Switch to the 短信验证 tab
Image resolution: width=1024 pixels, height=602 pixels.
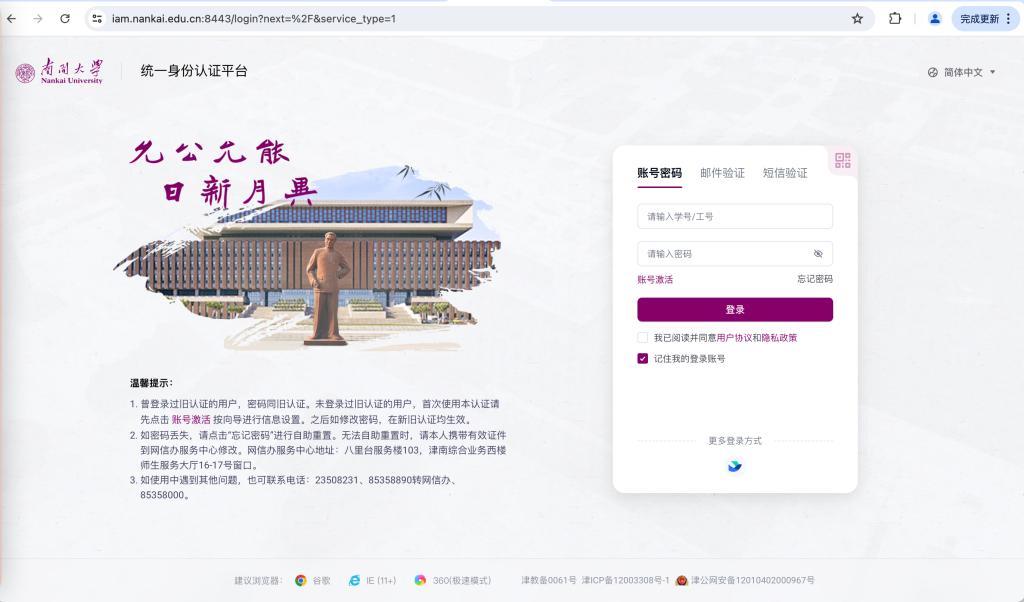pos(785,173)
